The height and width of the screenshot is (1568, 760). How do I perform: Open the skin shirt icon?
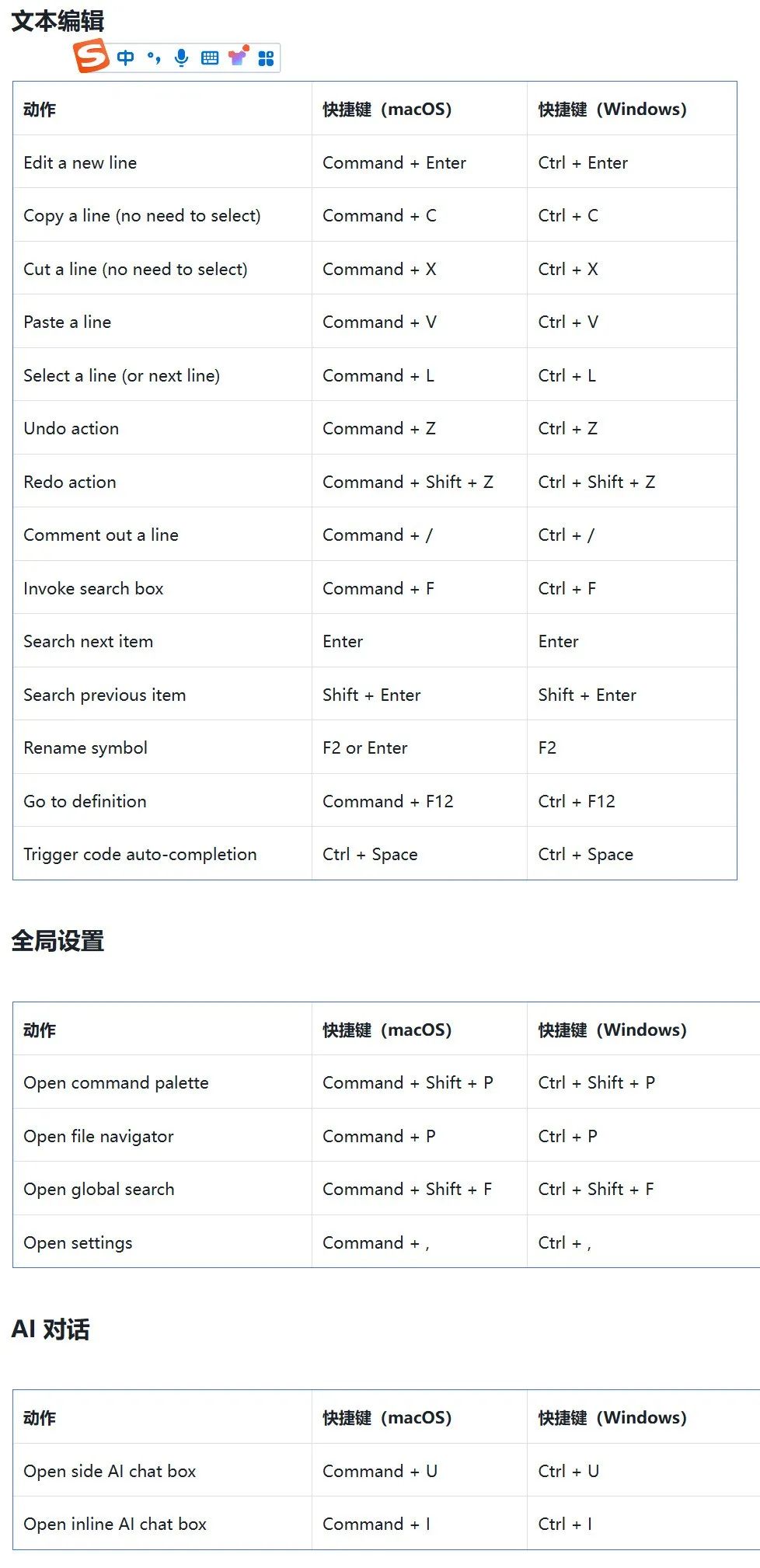point(238,57)
